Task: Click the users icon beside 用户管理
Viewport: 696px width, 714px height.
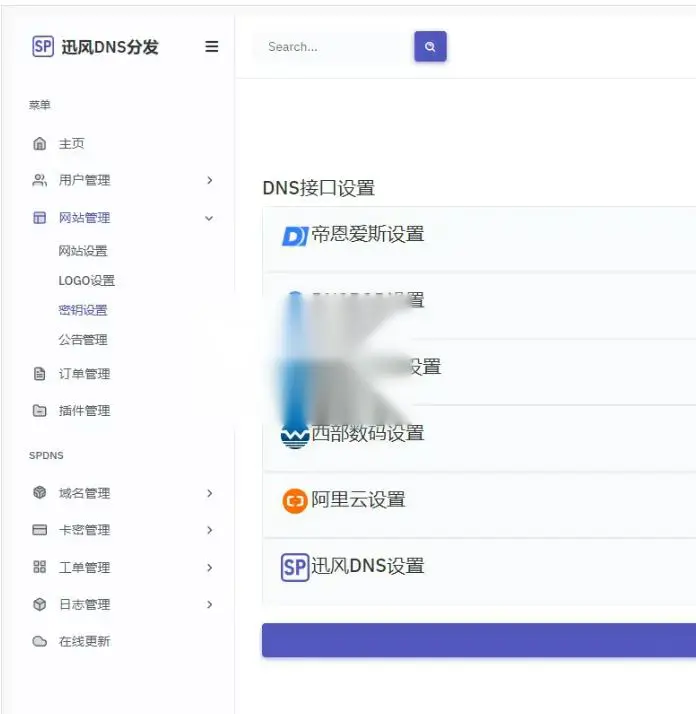Action: click(x=40, y=180)
